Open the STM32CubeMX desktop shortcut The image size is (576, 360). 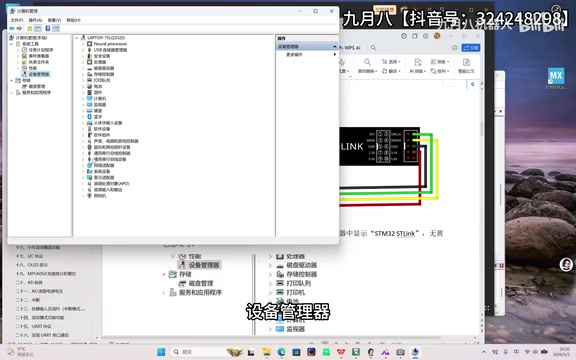(x=555, y=79)
